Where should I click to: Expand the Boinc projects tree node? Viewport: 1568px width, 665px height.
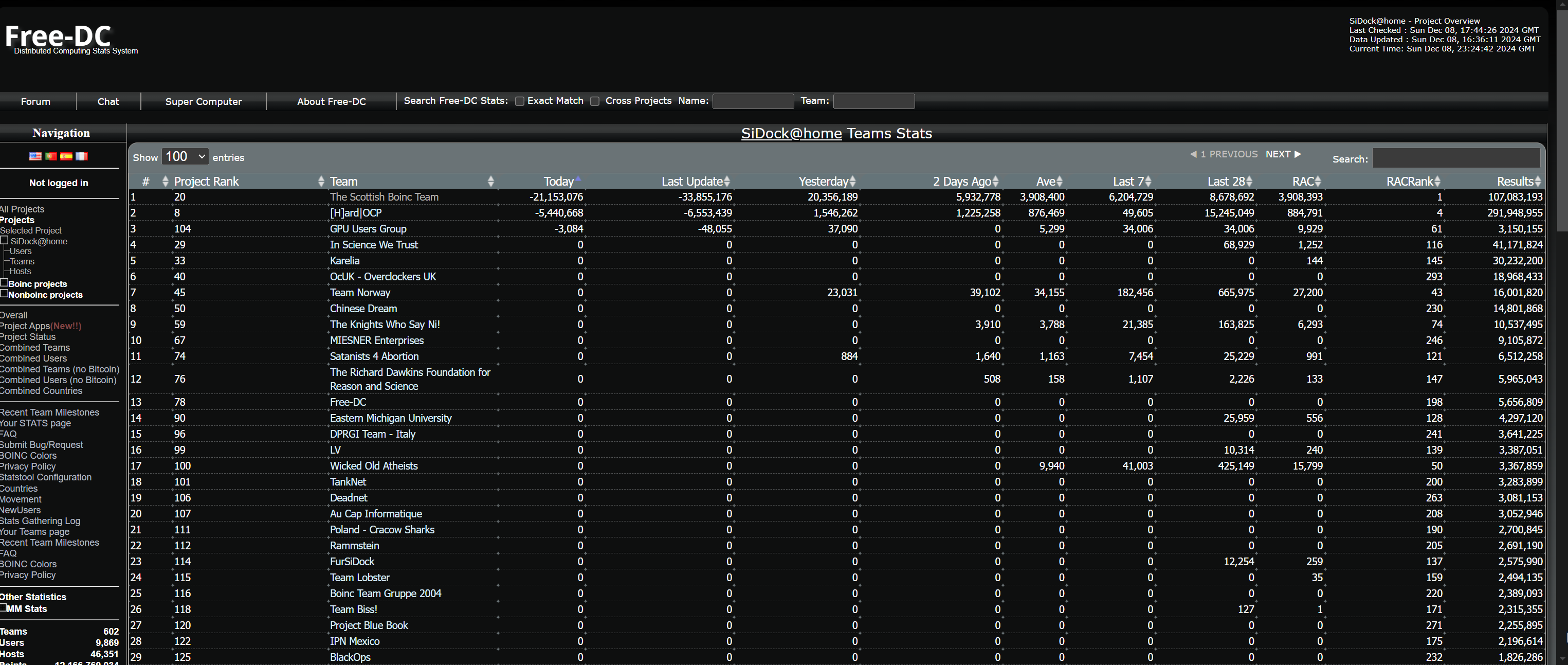(4, 282)
